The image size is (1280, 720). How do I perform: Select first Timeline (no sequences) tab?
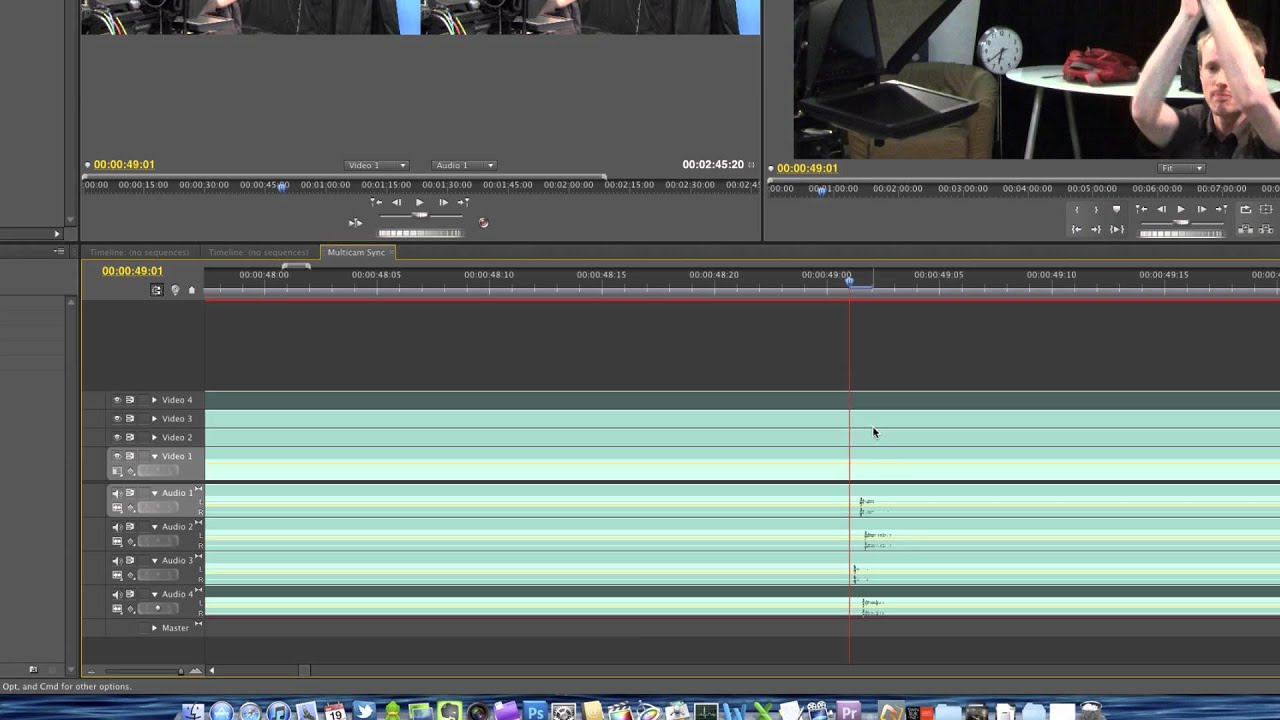click(x=138, y=252)
